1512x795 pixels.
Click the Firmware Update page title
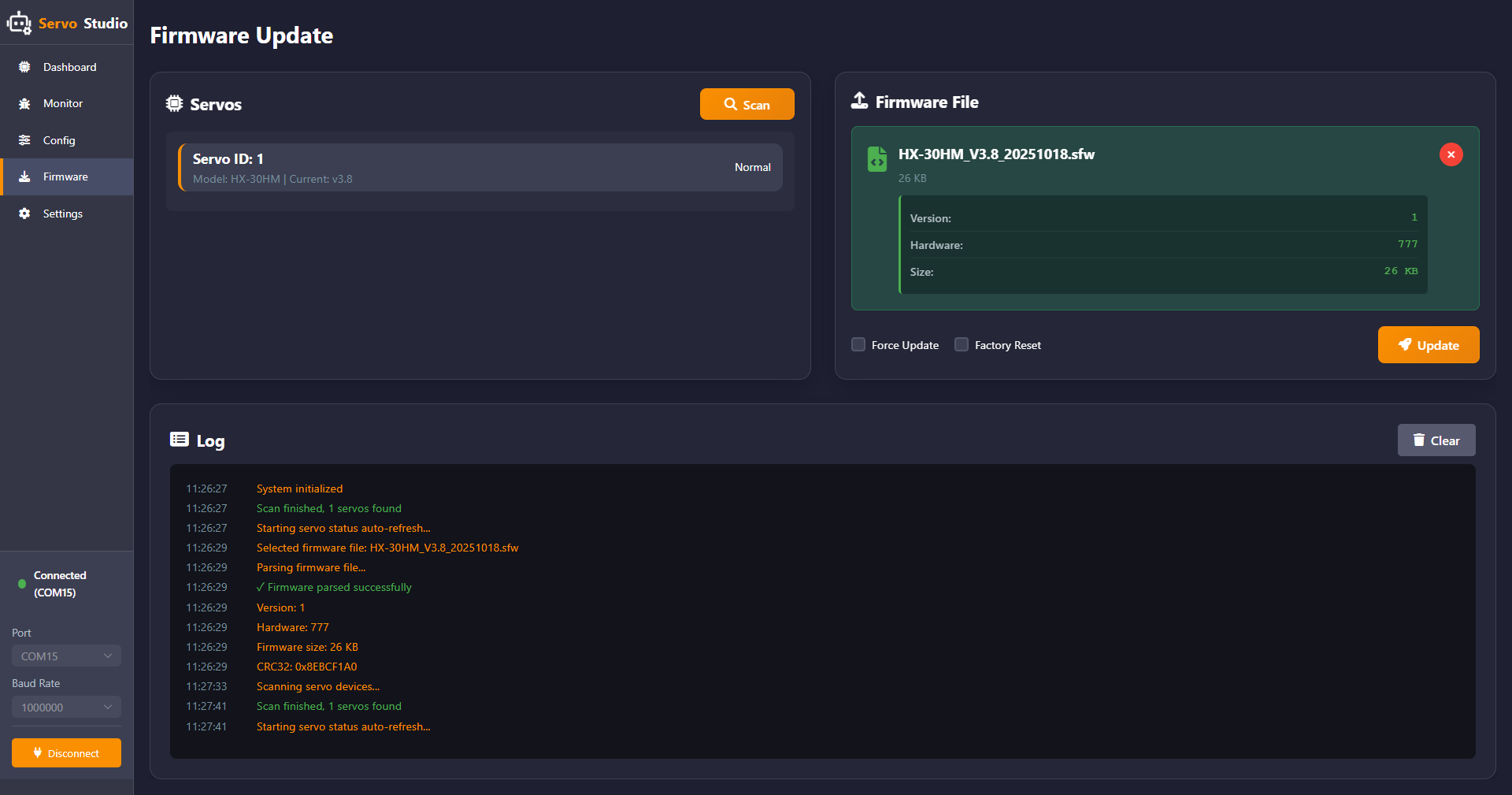pos(242,35)
